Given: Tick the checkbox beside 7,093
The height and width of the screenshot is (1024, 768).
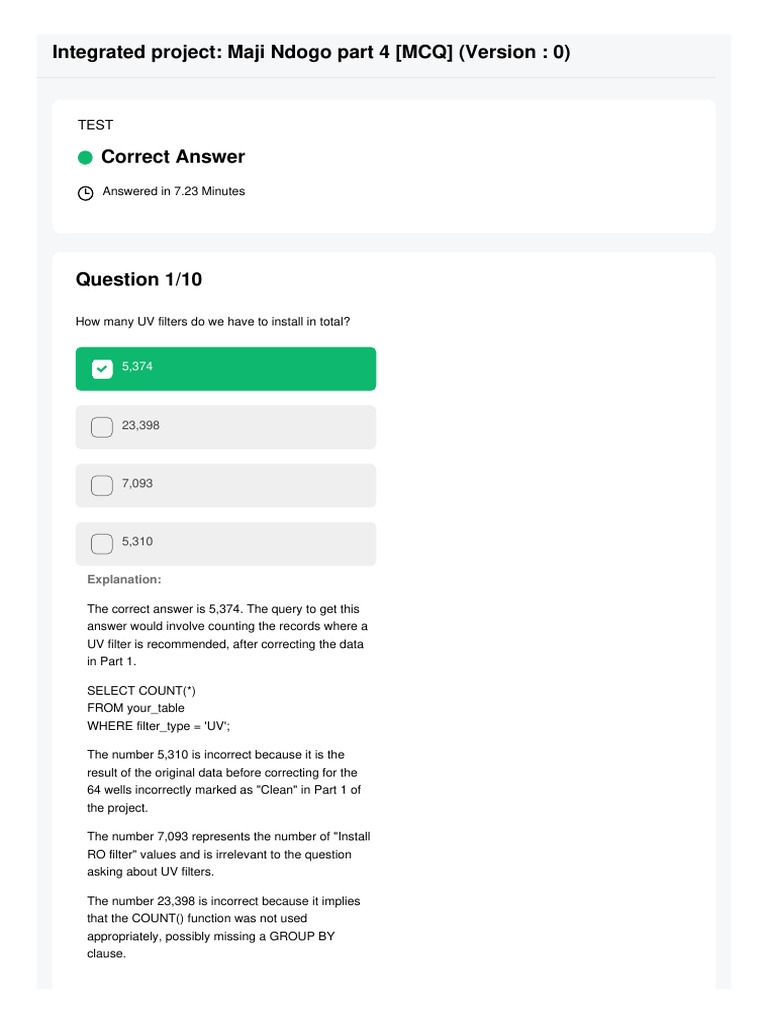Looking at the screenshot, I should [x=102, y=485].
